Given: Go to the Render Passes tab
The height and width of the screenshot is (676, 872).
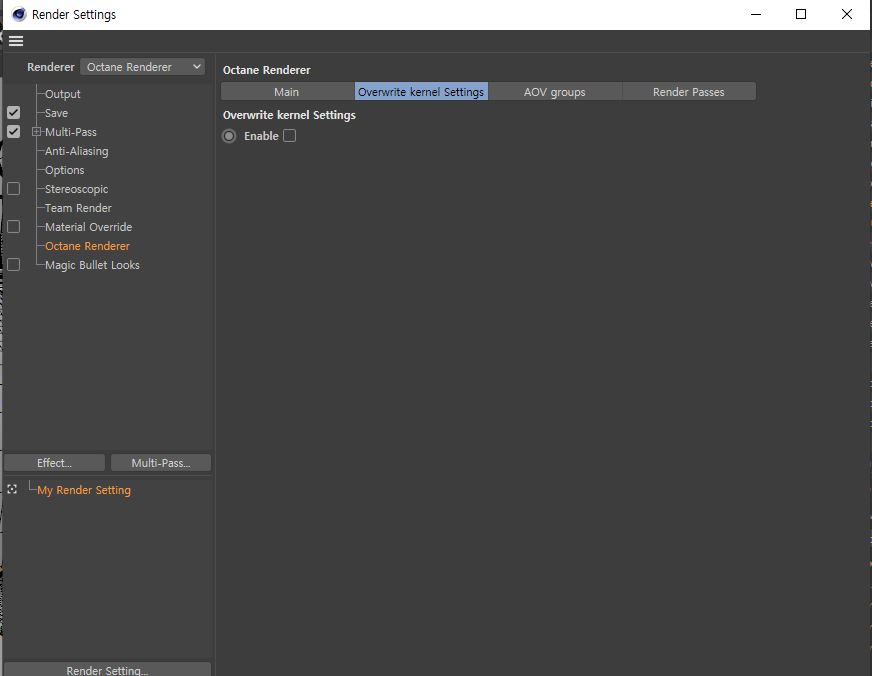Looking at the screenshot, I should (688, 92).
